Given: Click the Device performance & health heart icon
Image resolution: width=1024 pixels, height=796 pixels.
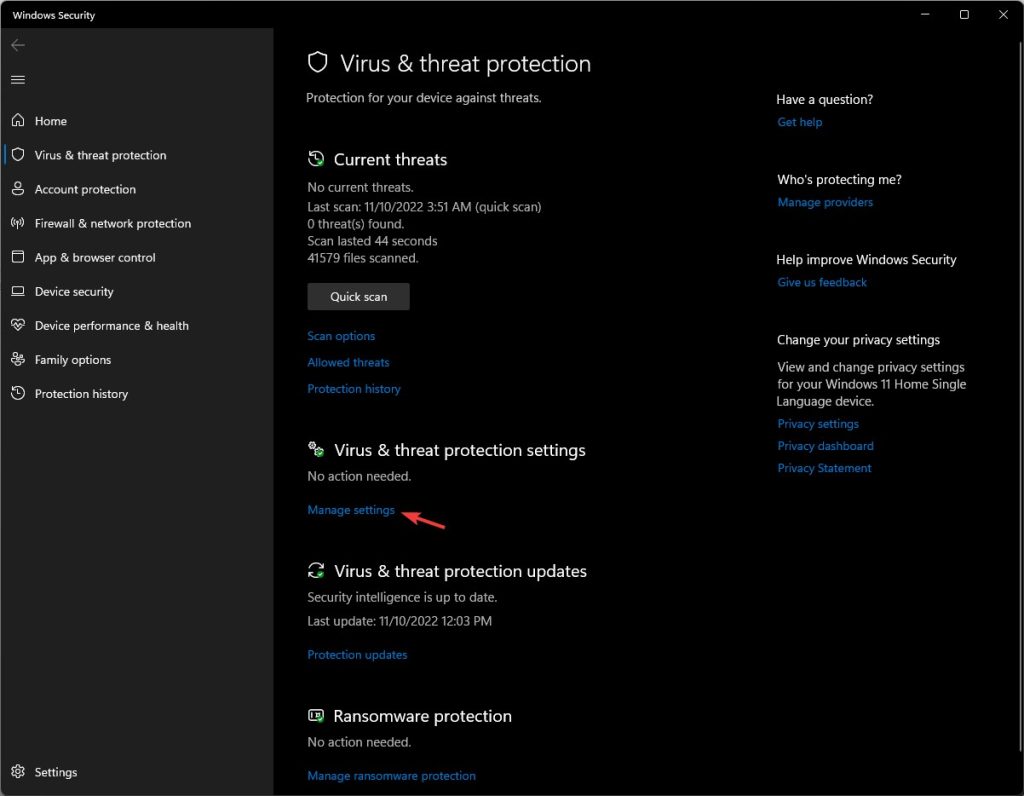Looking at the screenshot, I should click(x=17, y=324).
